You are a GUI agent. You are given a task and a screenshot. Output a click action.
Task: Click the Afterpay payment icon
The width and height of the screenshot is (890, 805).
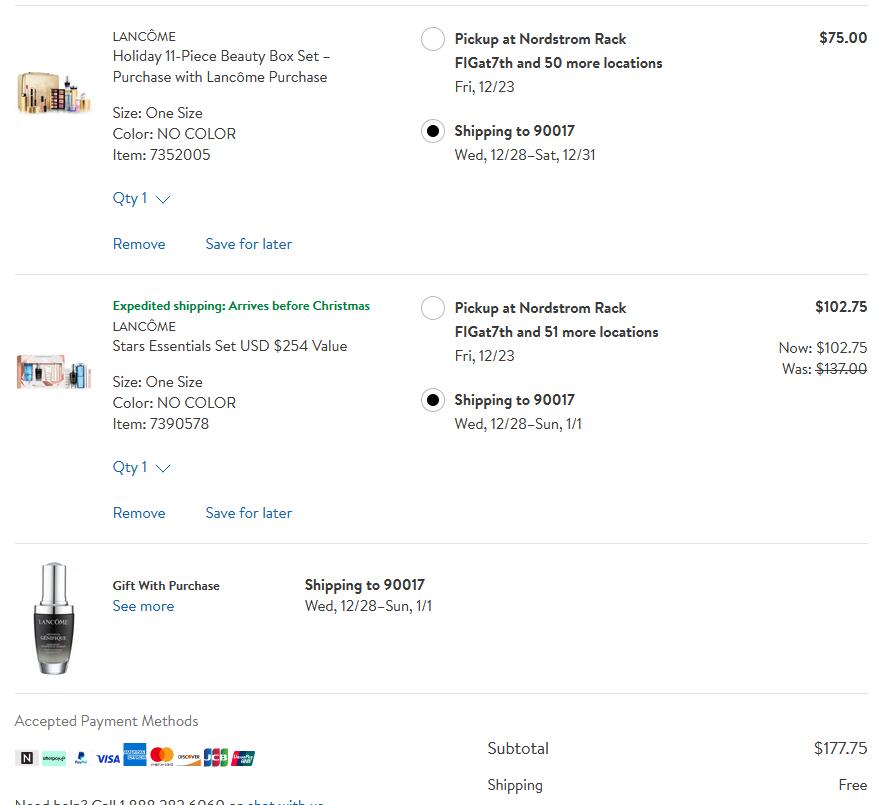click(x=54, y=758)
